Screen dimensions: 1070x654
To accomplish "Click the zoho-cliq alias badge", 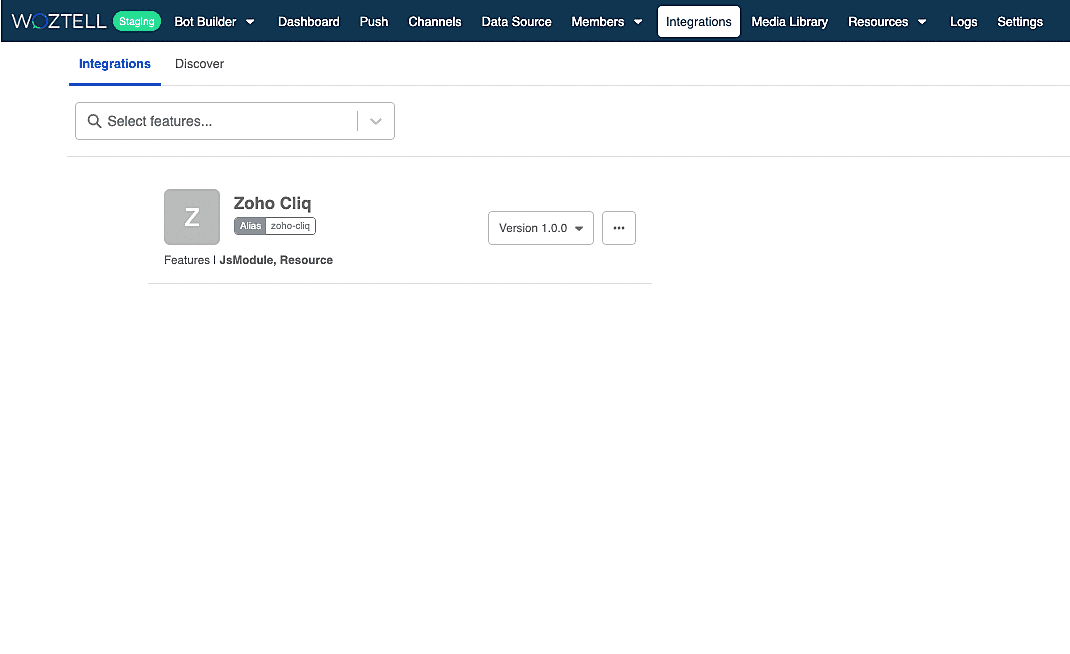I will [274, 226].
